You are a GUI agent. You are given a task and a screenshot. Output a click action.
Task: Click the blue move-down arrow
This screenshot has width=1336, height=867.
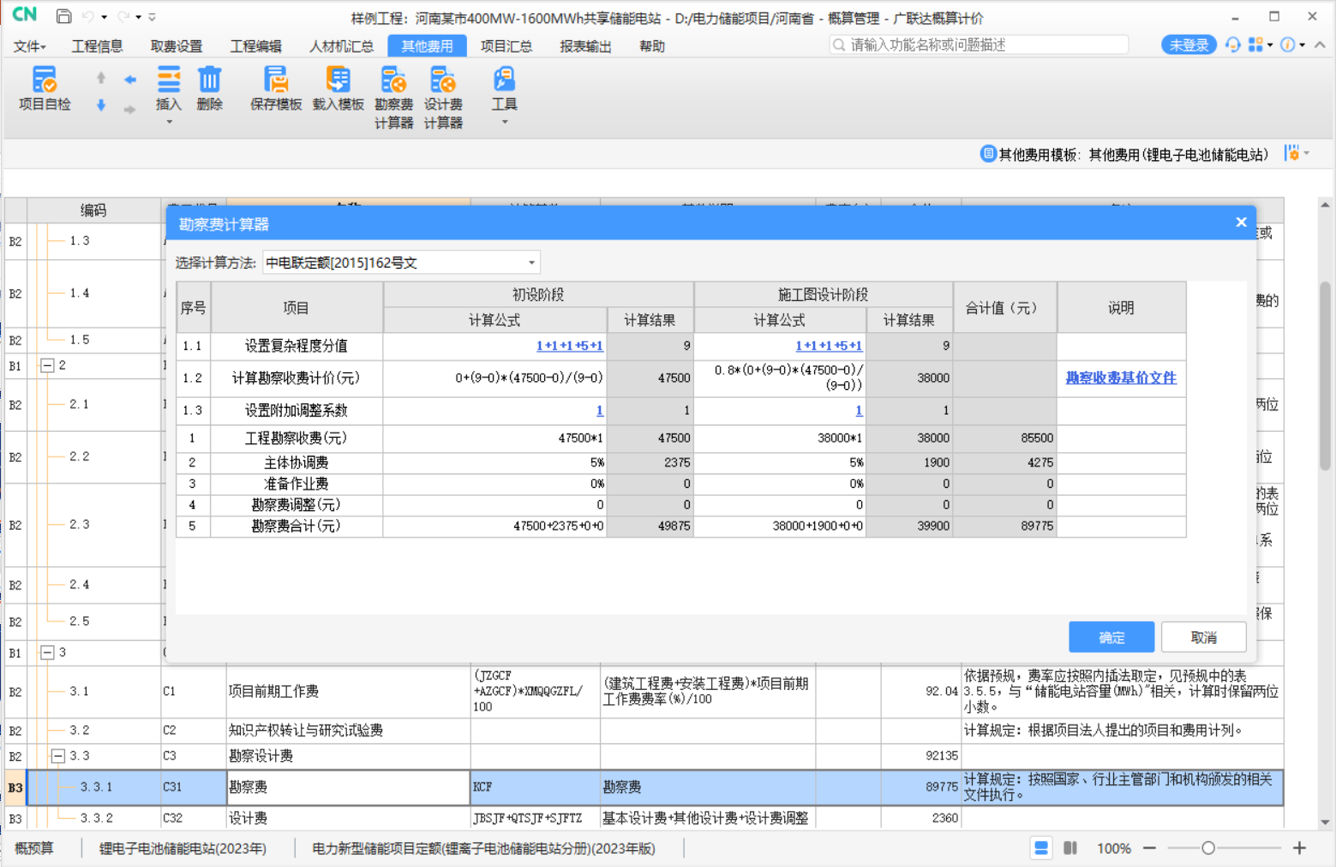pyautogui.click(x=101, y=105)
